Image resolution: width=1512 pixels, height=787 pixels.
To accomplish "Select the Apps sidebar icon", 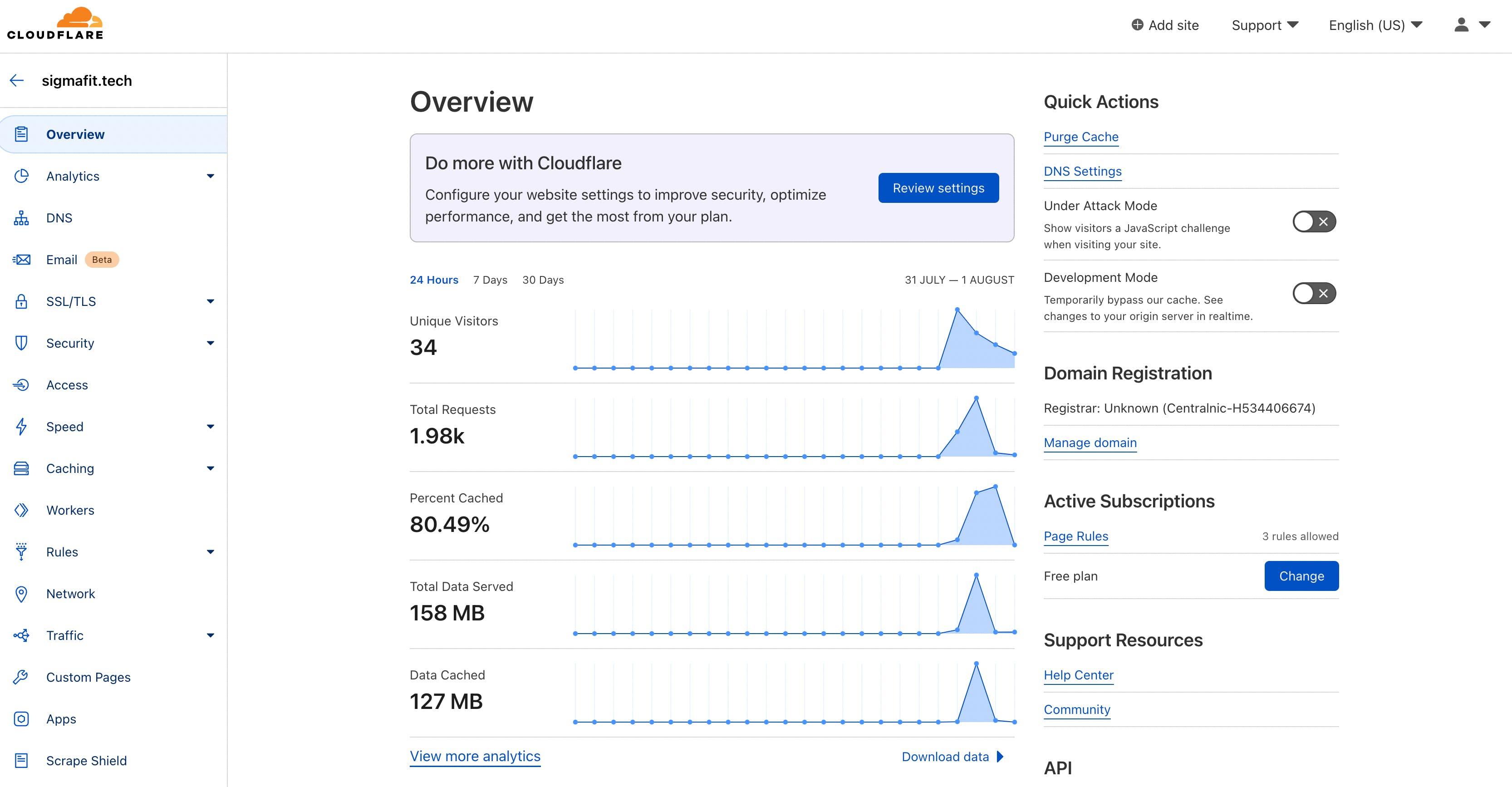I will [21, 718].
